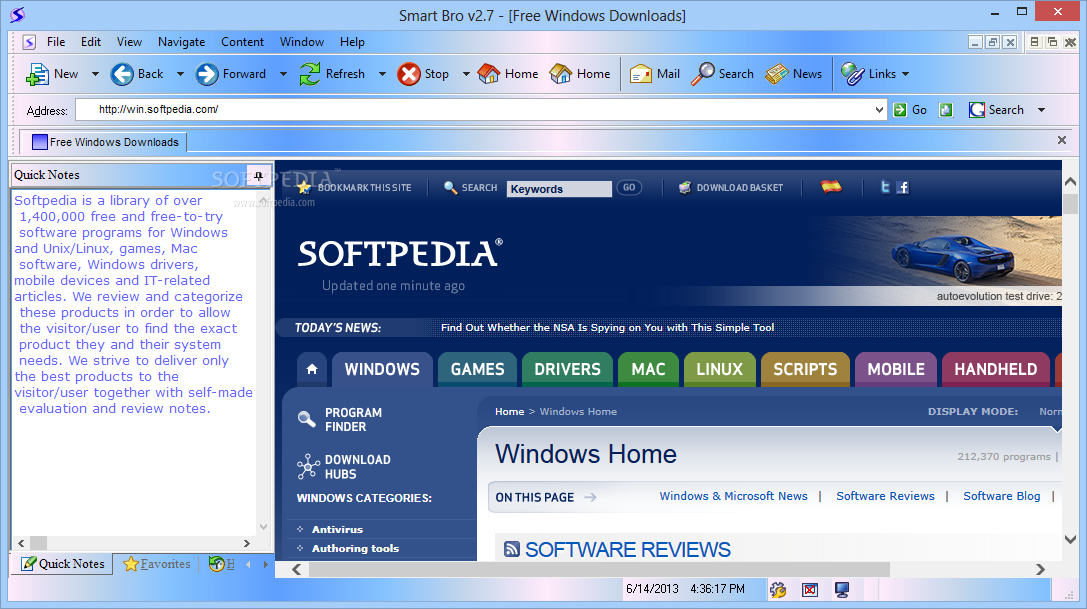This screenshot has height=609, width=1087.
Task: Open the Antivirus category link
Action: pos(337,529)
